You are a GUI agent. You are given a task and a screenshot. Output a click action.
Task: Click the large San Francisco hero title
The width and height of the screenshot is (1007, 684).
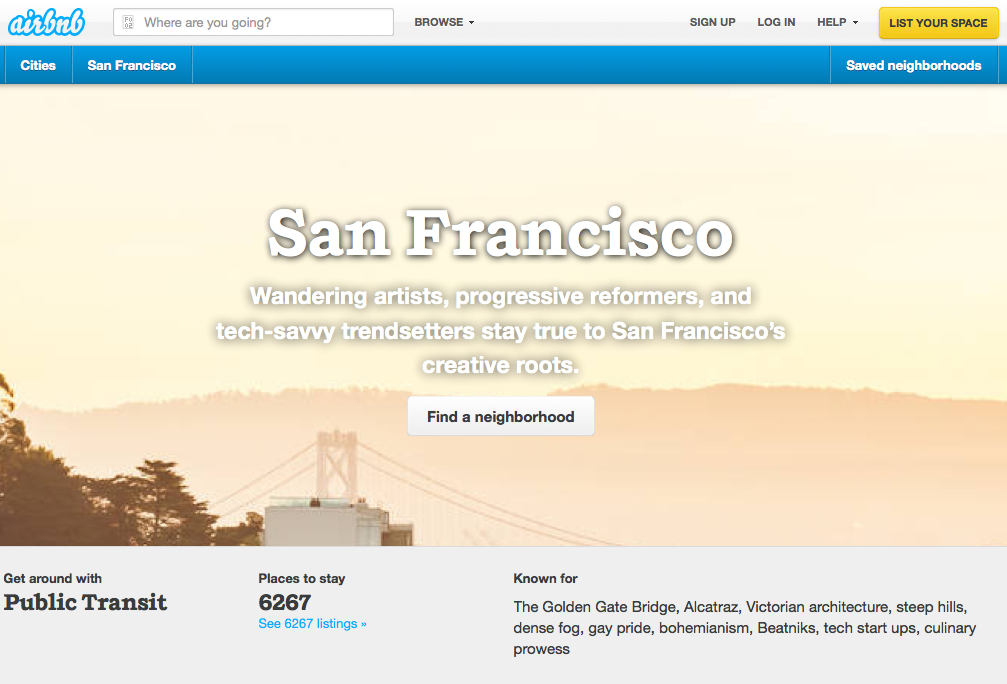500,233
